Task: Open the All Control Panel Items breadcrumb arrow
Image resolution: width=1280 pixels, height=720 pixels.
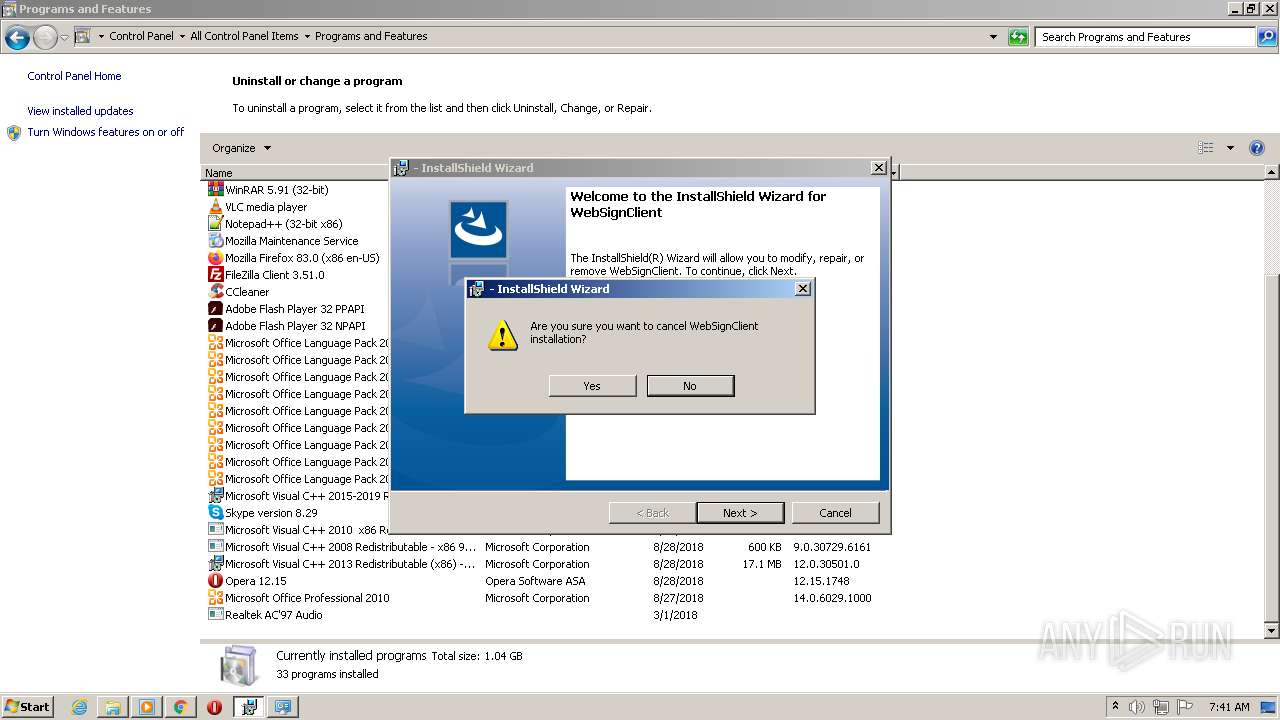Action: [307, 36]
